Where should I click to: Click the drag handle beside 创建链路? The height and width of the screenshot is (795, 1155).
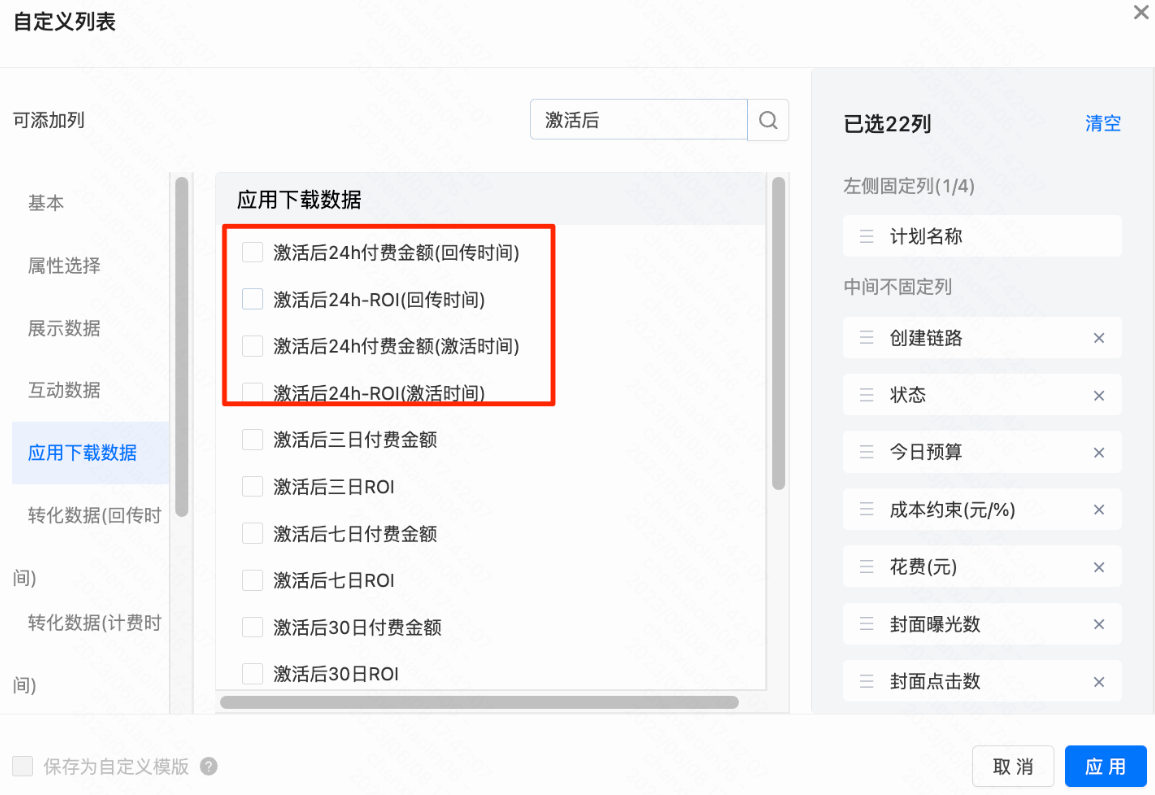coord(865,338)
